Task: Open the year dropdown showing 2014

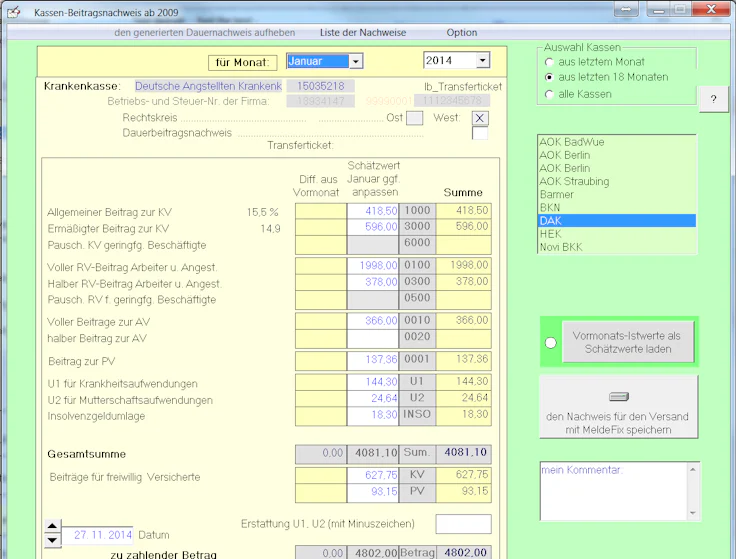Action: coord(483,60)
